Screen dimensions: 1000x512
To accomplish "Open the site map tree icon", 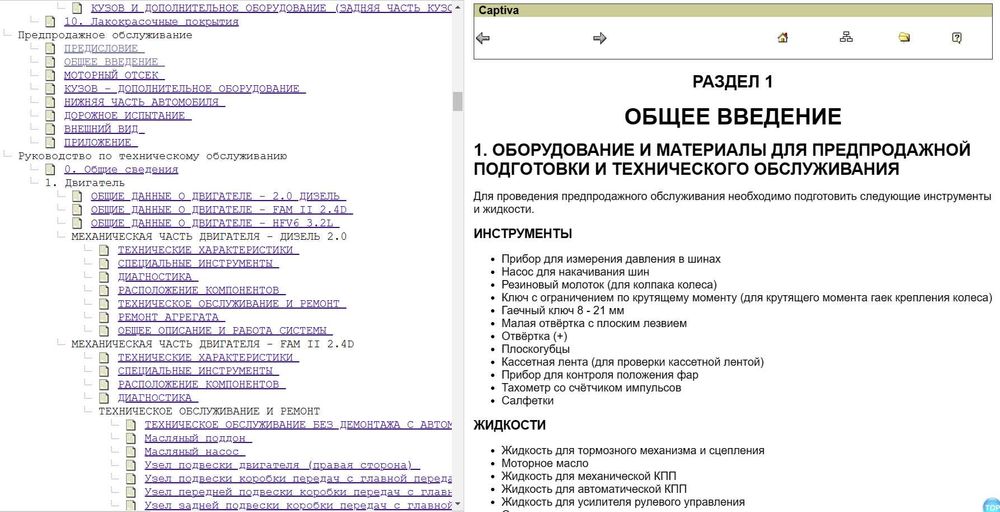I will point(846,38).
